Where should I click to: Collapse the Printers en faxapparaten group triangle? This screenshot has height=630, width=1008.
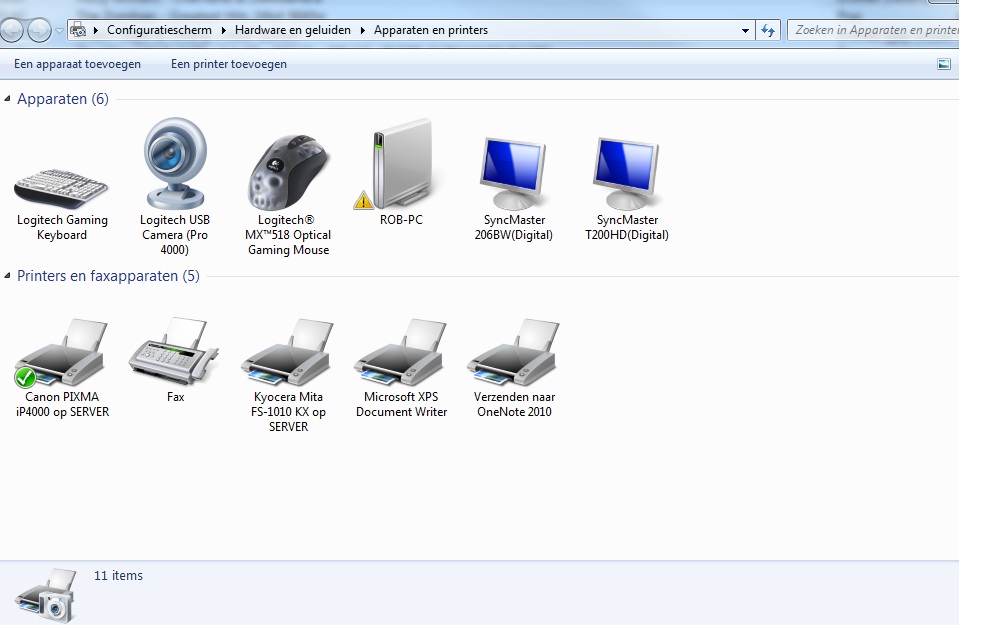(x=8, y=276)
